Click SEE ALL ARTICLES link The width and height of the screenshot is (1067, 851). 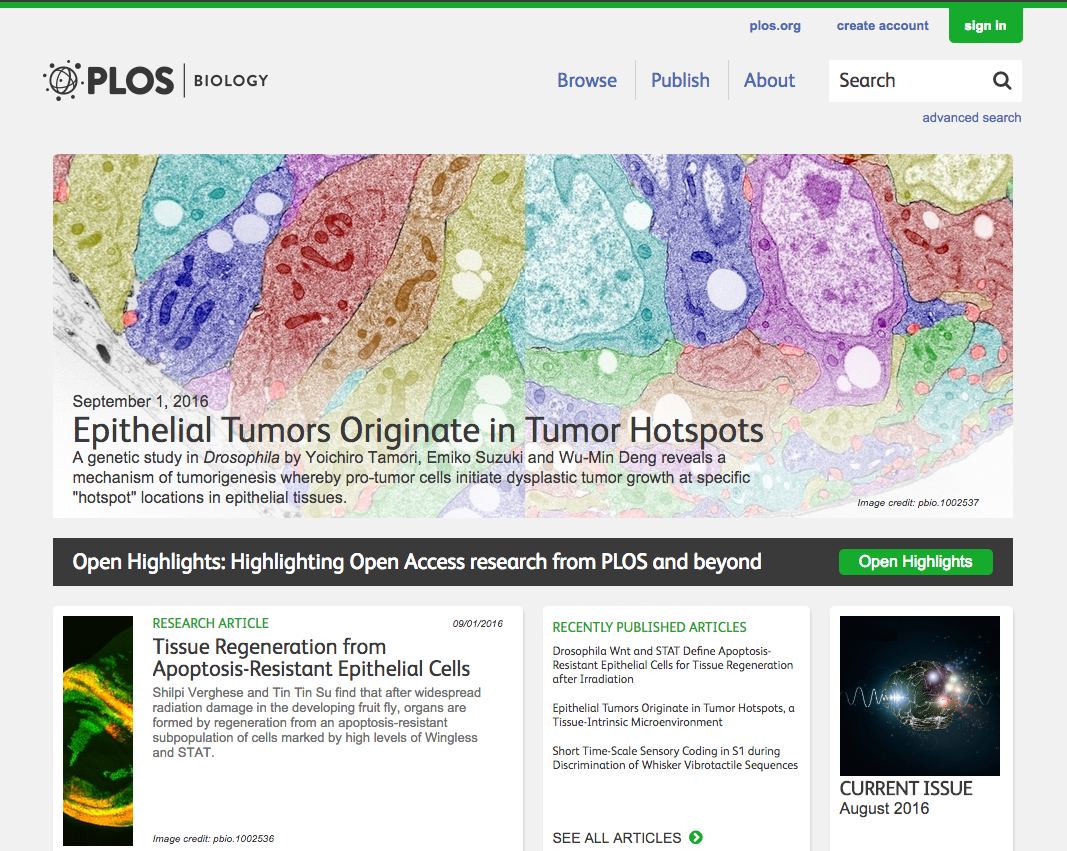pos(617,838)
